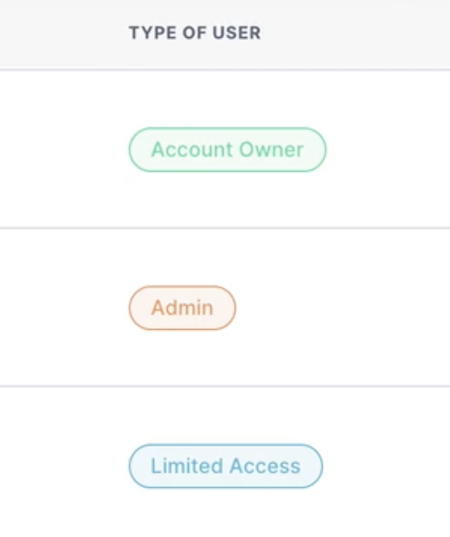The height and width of the screenshot is (537, 450).
Task: Pick the first user type tag, Account Owner
Action: (227, 149)
